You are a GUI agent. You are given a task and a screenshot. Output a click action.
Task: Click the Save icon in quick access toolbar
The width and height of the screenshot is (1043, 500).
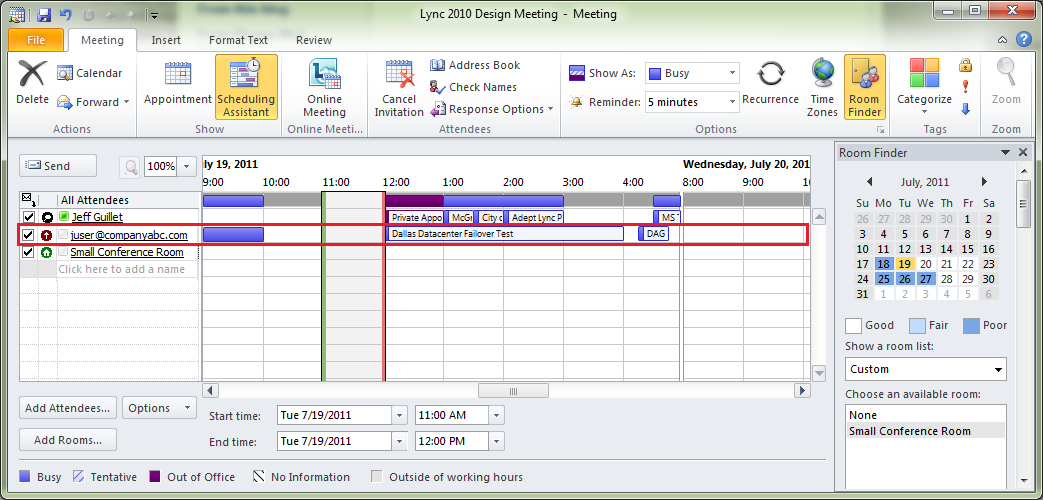point(45,14)
